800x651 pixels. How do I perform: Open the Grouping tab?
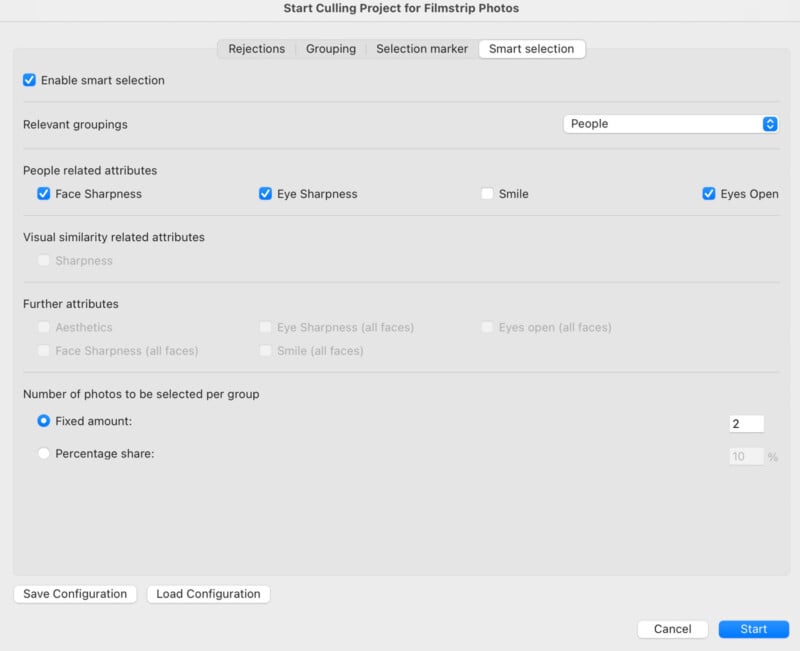coord(331,48)
